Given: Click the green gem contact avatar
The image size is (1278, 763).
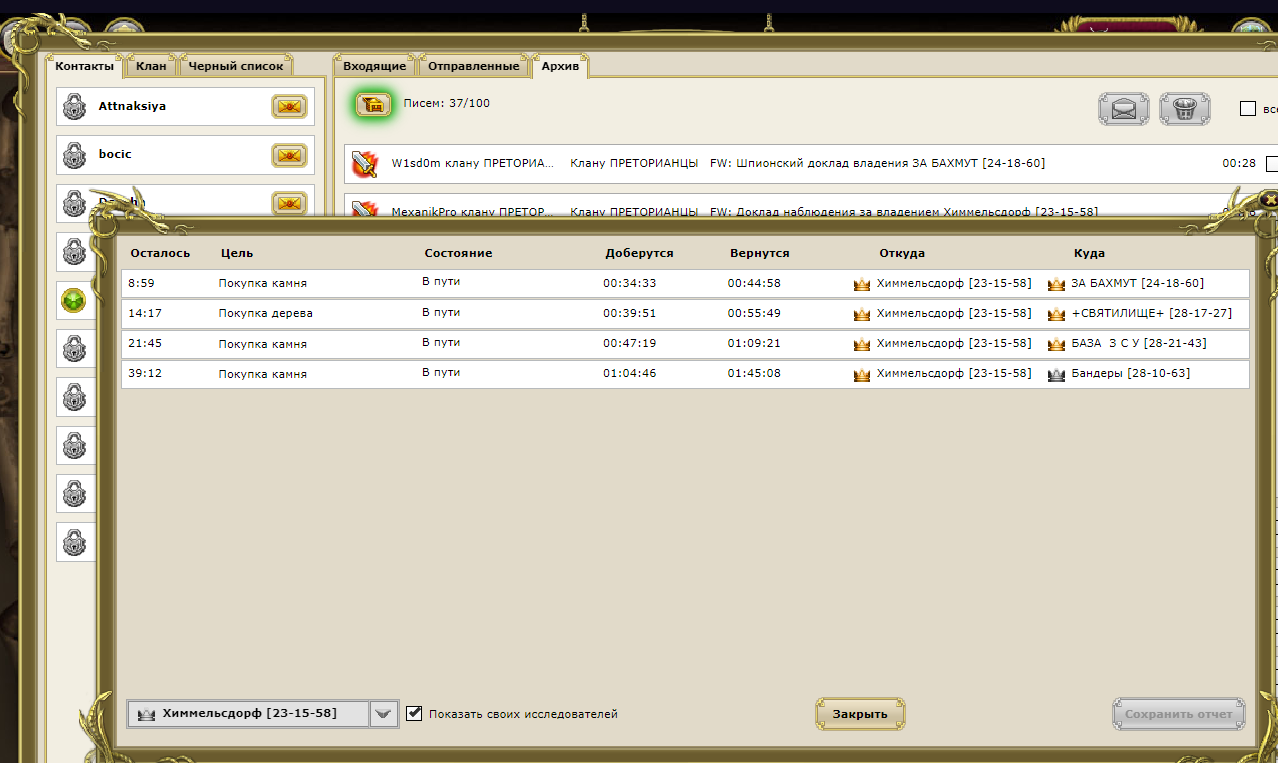Looking at the screenshot, I should [x=75, y=299].
